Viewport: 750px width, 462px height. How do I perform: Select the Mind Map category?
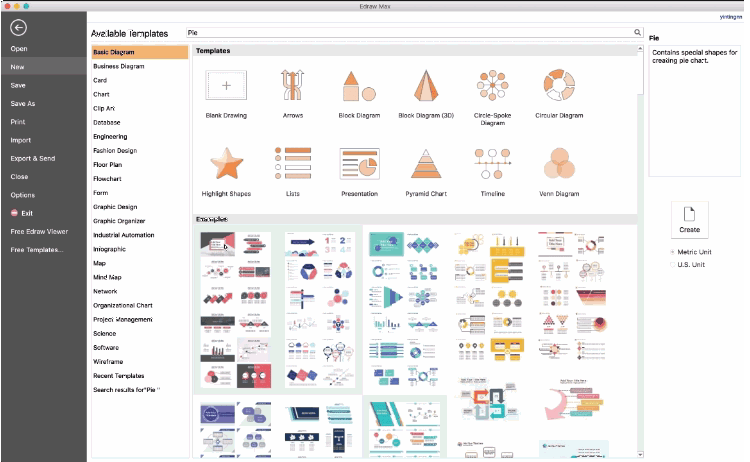(x=107, y=277)
